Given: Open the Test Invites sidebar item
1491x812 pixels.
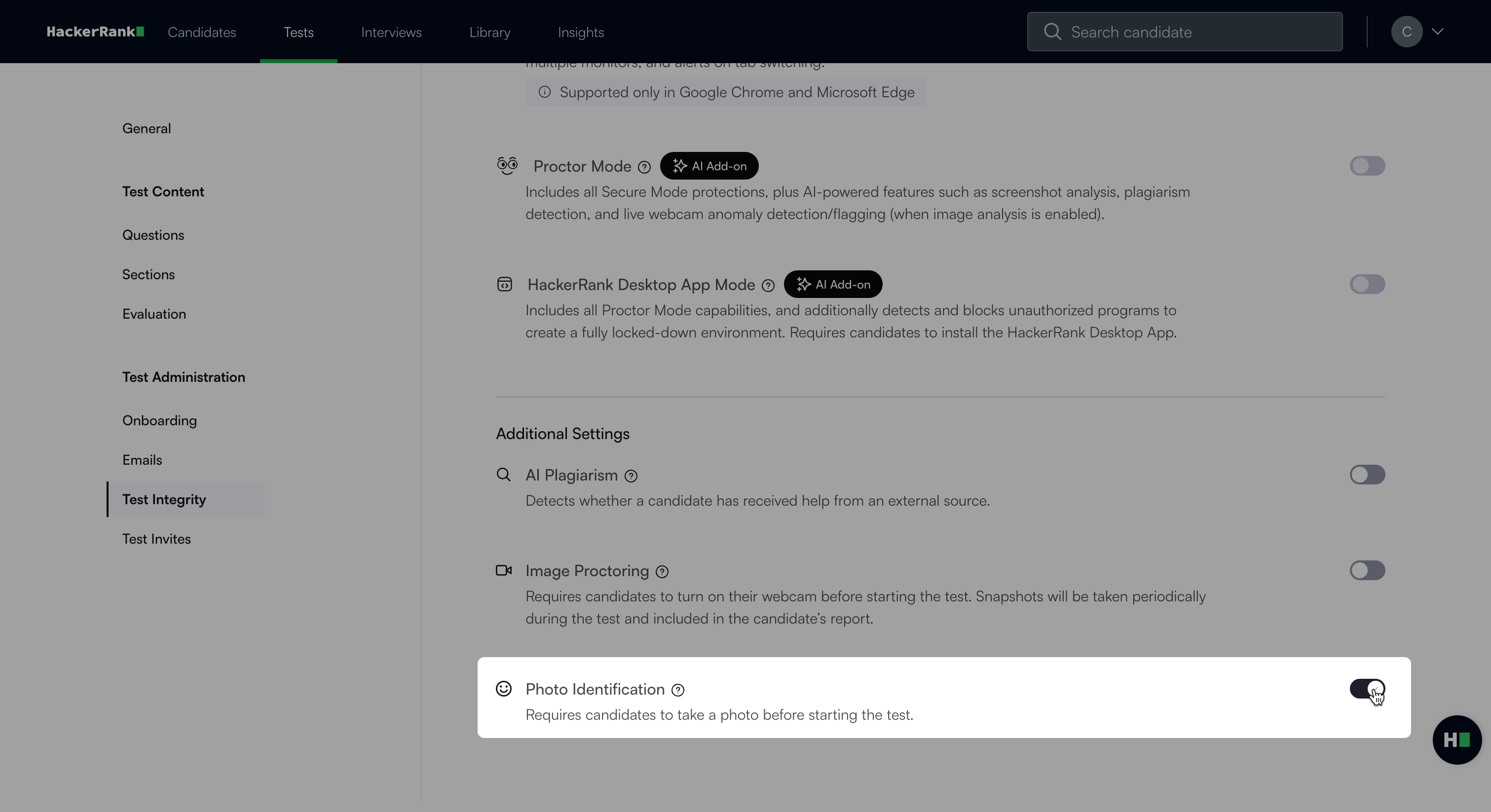Looking at the screenshot, I should pyautogui.click(x=156, y=539).
